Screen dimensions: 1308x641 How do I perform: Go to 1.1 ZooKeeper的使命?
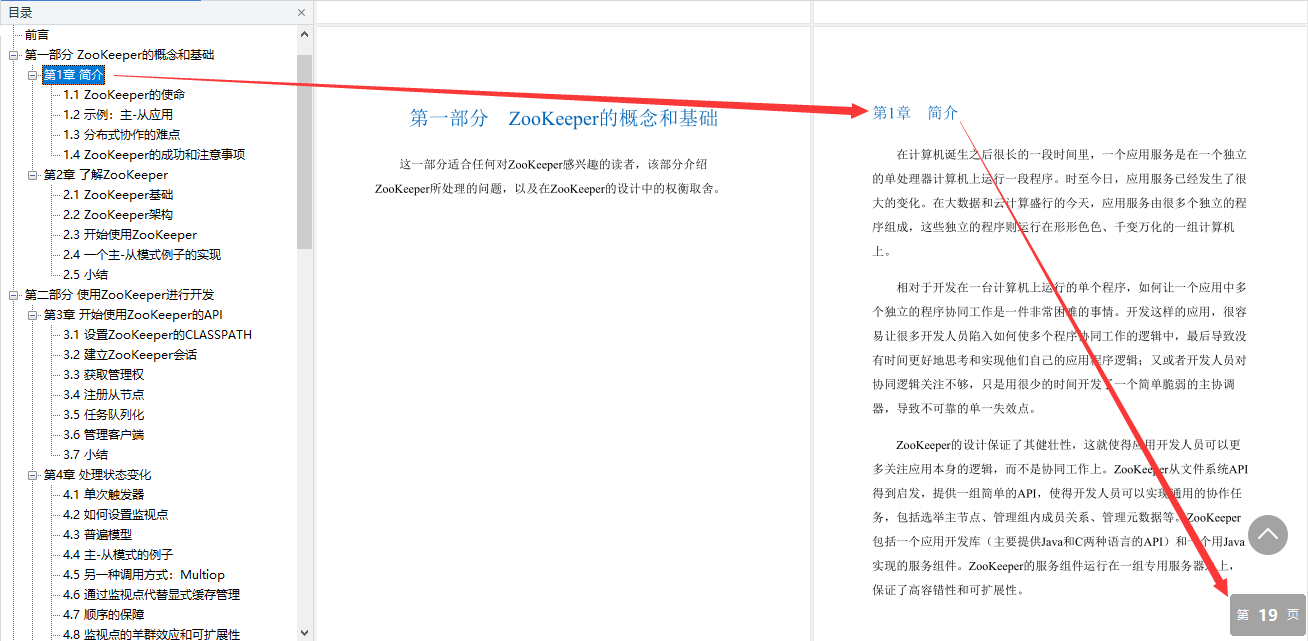[x=124, y=95]
